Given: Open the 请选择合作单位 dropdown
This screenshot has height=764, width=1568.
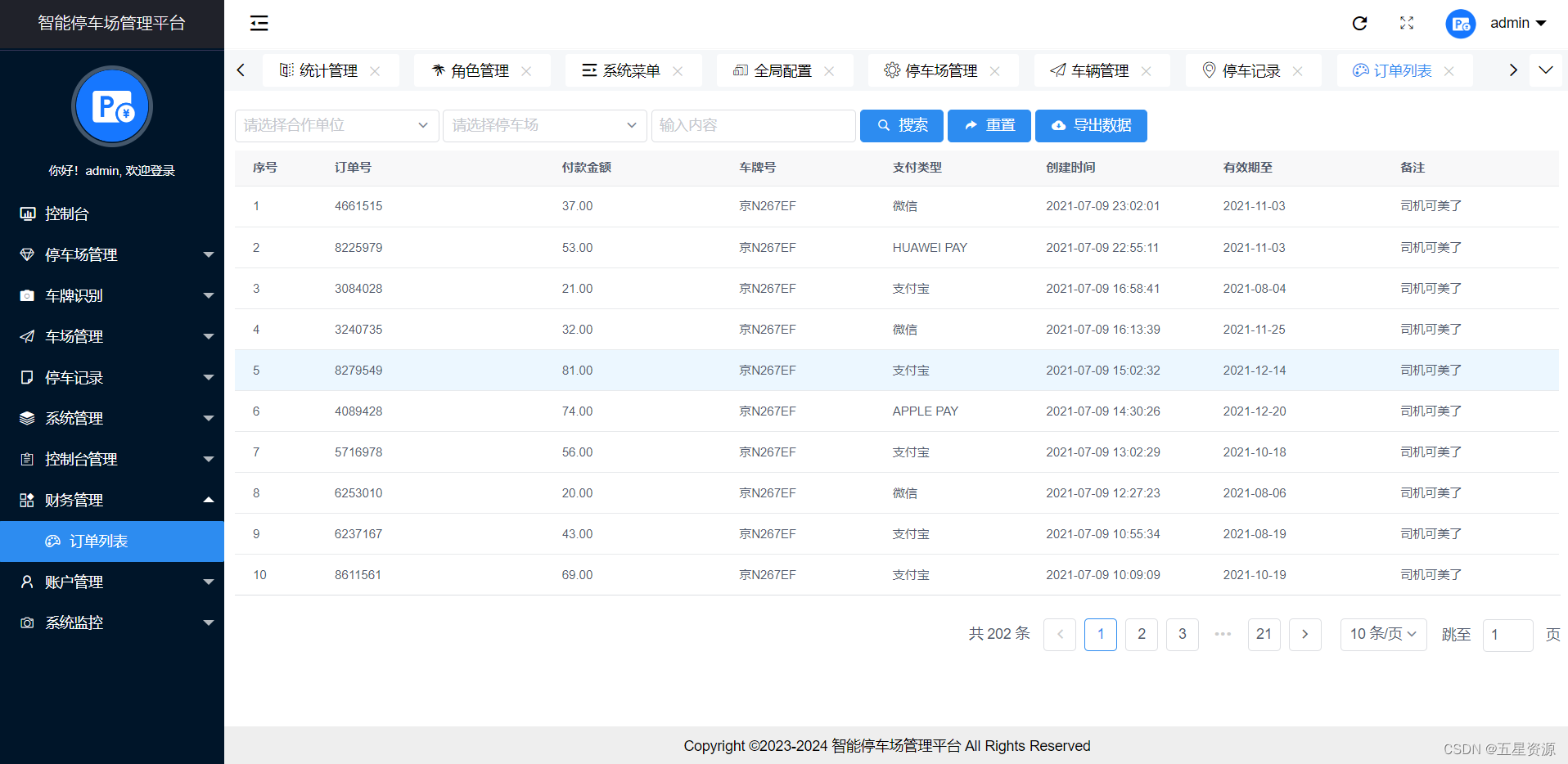Looking at the screenshot, I should coord(336,125).
